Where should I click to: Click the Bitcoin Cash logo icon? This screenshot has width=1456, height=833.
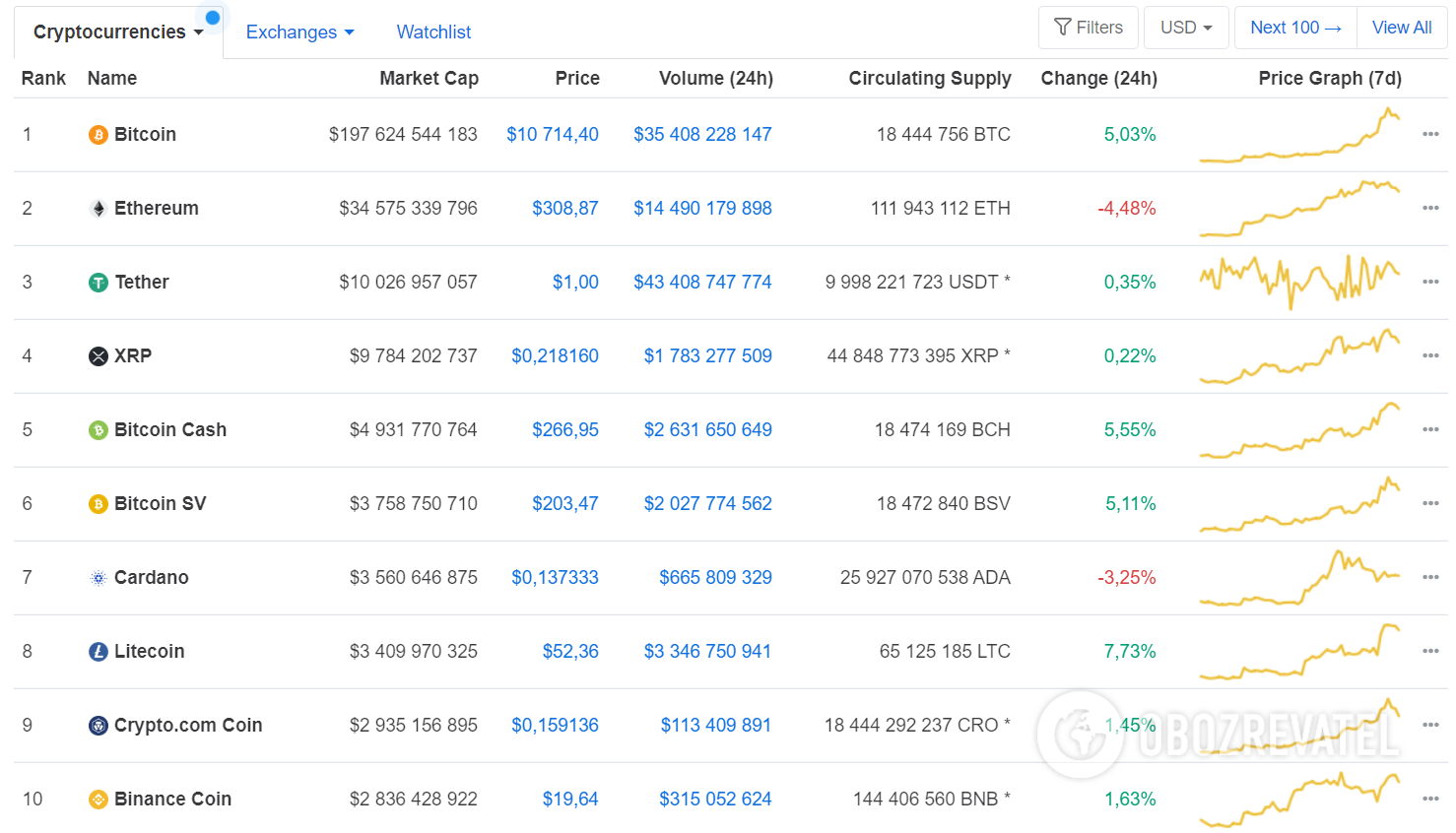pyautogui.click(x=99, y=430)
